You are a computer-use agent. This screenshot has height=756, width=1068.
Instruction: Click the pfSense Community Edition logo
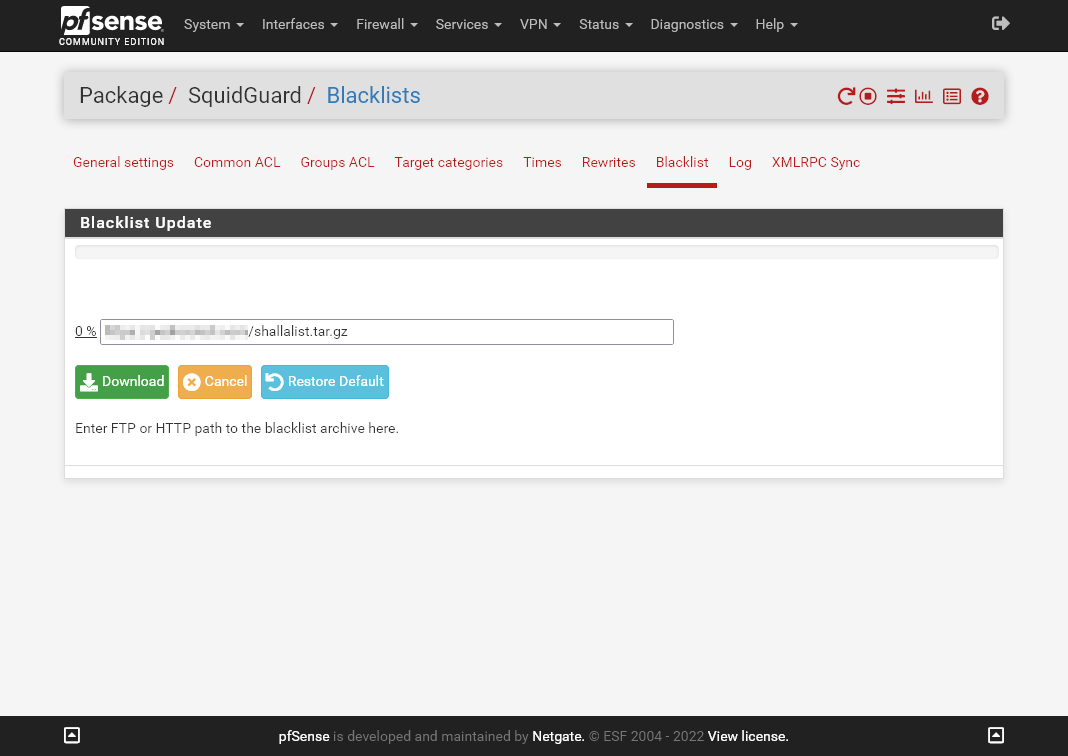[x=110, y=25]
